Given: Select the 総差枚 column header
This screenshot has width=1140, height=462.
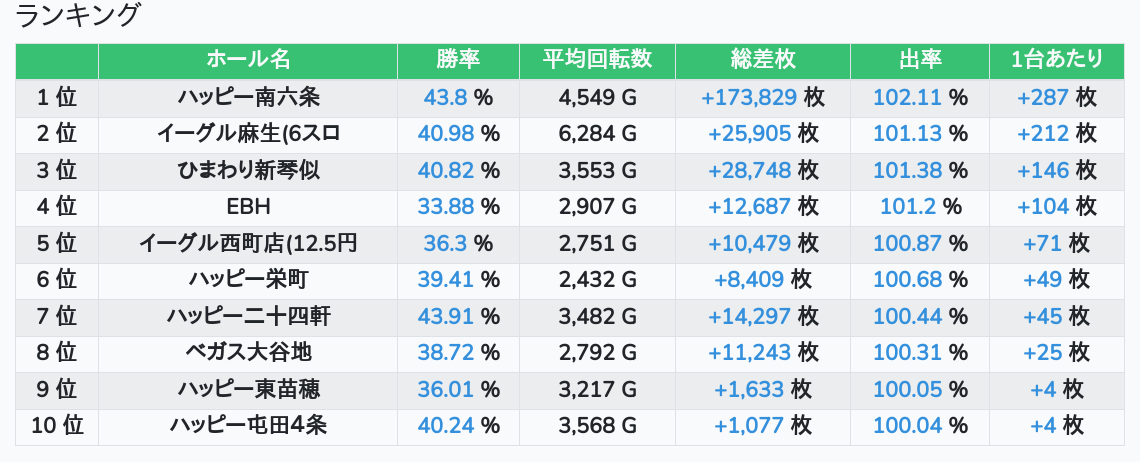Looking at the screenshot, I should coord(762,60).
